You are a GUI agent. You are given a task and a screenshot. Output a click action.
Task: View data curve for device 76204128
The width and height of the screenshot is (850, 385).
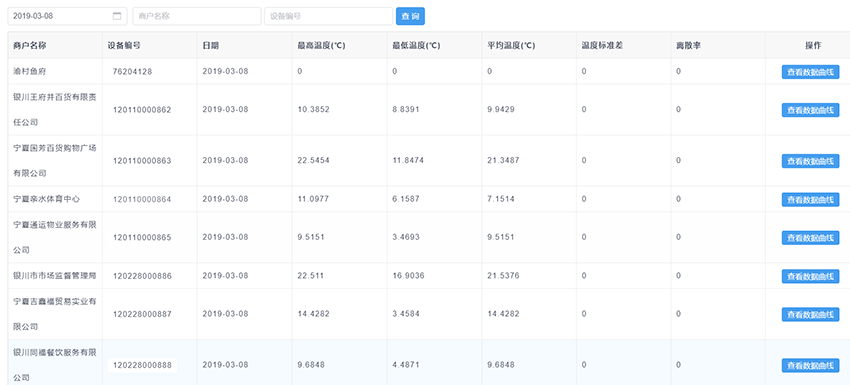(810, 72)
